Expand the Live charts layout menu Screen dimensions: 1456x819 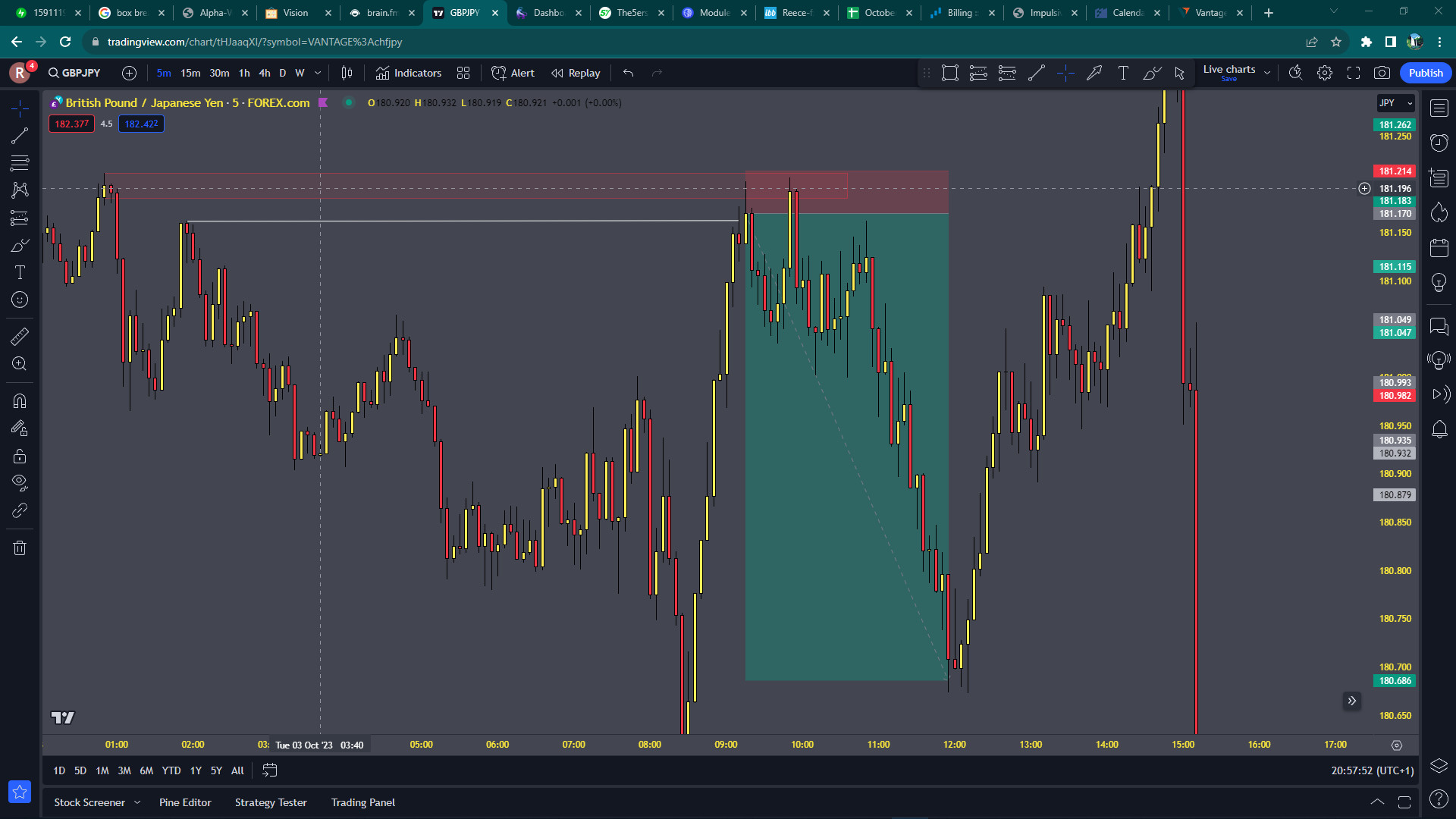click(x=1266, y=73)
